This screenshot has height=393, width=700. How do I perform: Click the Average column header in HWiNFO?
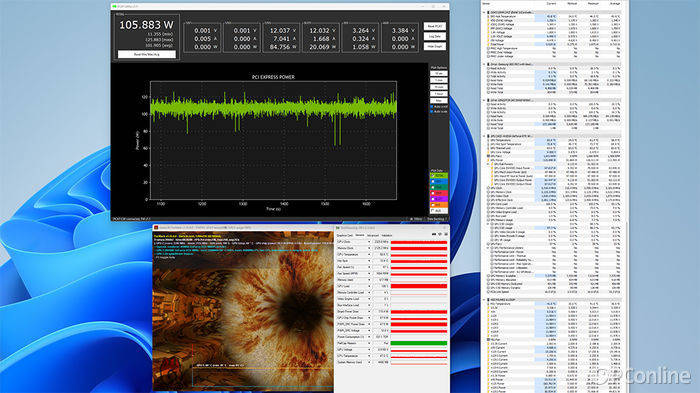click(x=615, y=4)
